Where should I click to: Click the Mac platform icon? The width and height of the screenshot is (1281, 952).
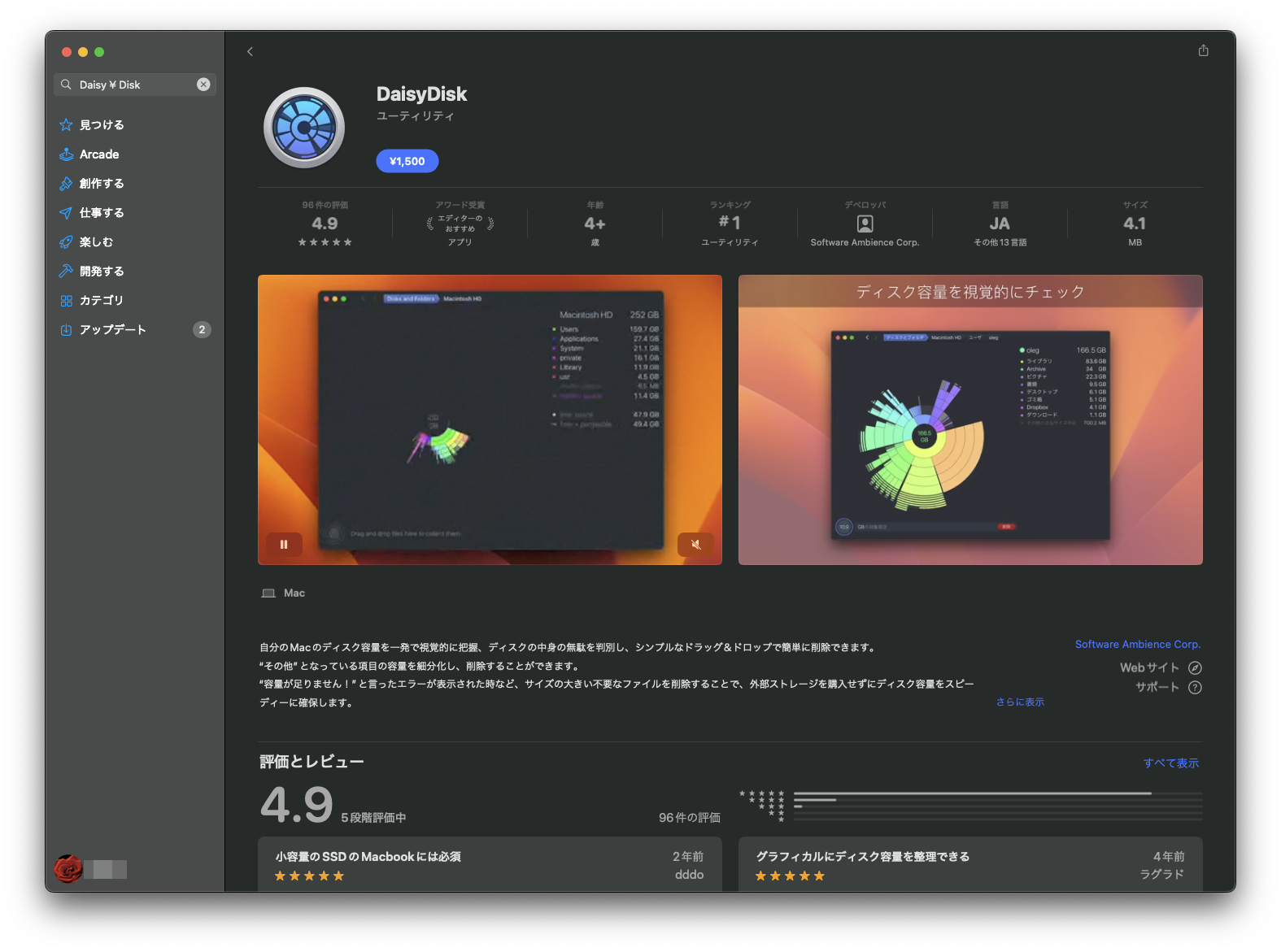[268, 593]
